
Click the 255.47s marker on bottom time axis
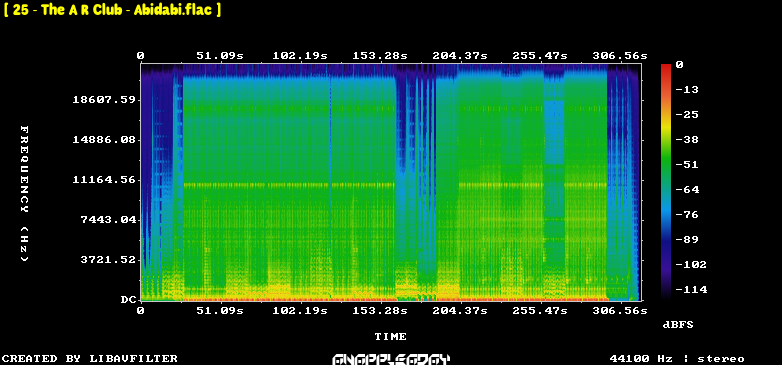[540, 311]
